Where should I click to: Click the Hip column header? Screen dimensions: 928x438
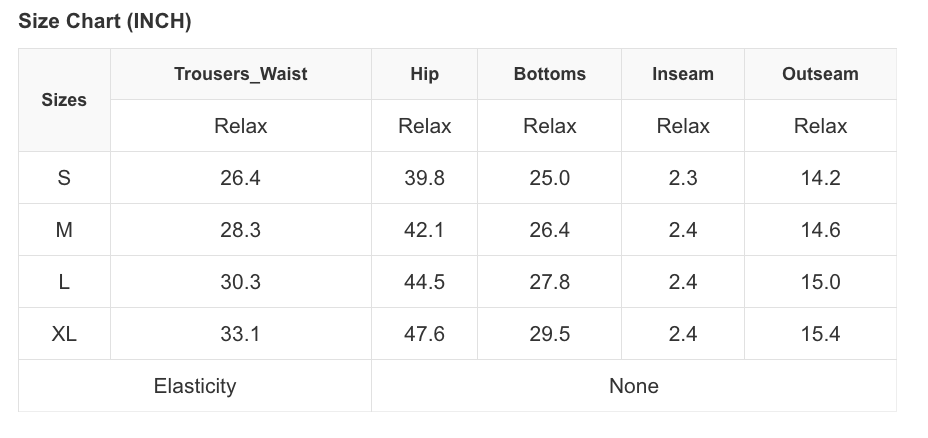tap(424, 74)
